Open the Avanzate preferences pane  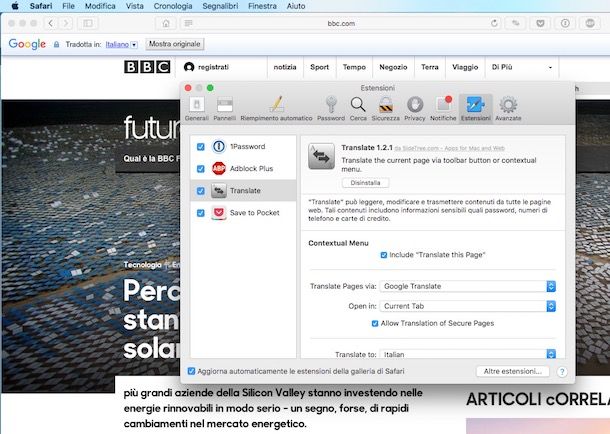[x=508, y=109]
